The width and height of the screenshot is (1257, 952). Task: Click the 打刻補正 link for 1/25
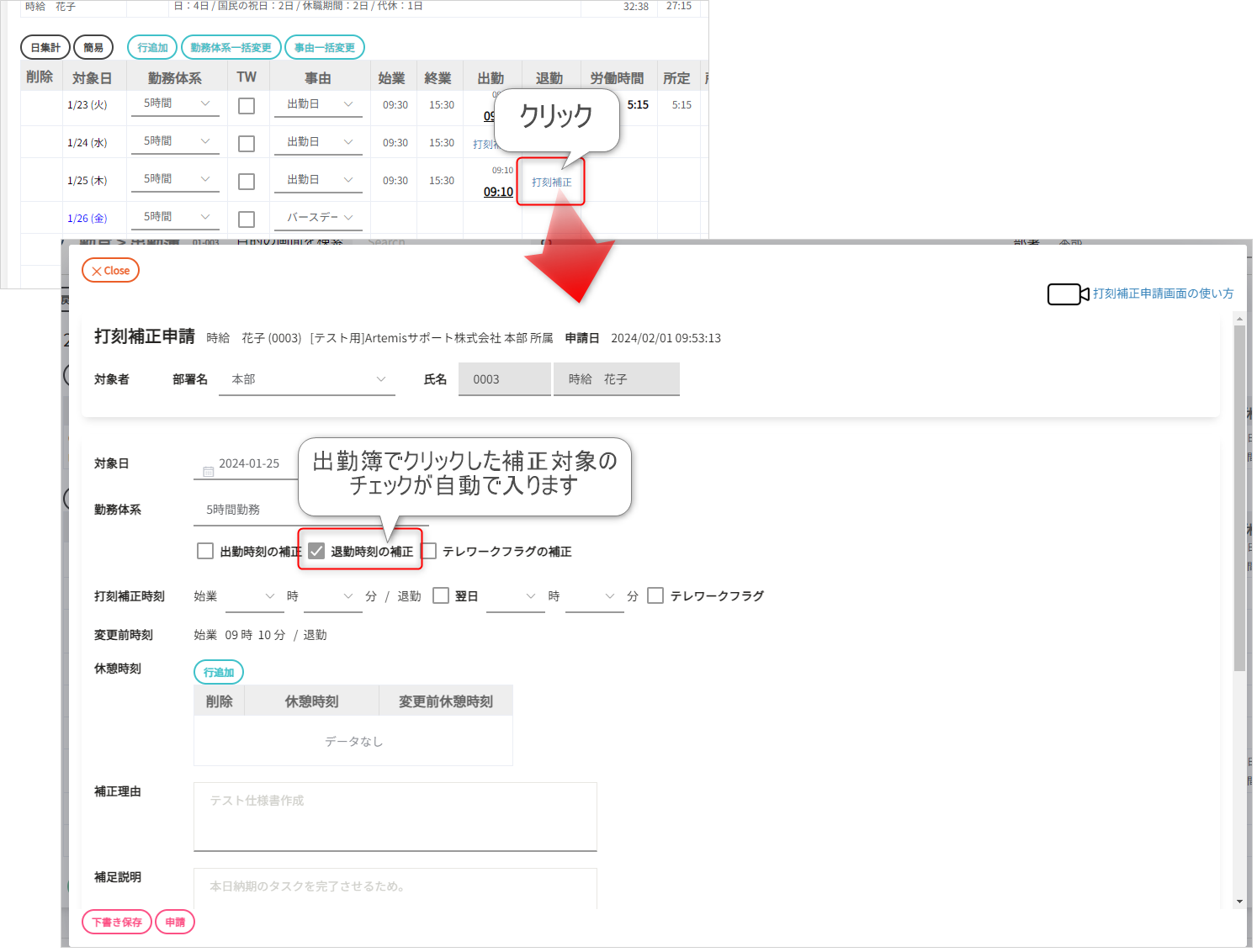pyautogui.click(x=551, y=182)
